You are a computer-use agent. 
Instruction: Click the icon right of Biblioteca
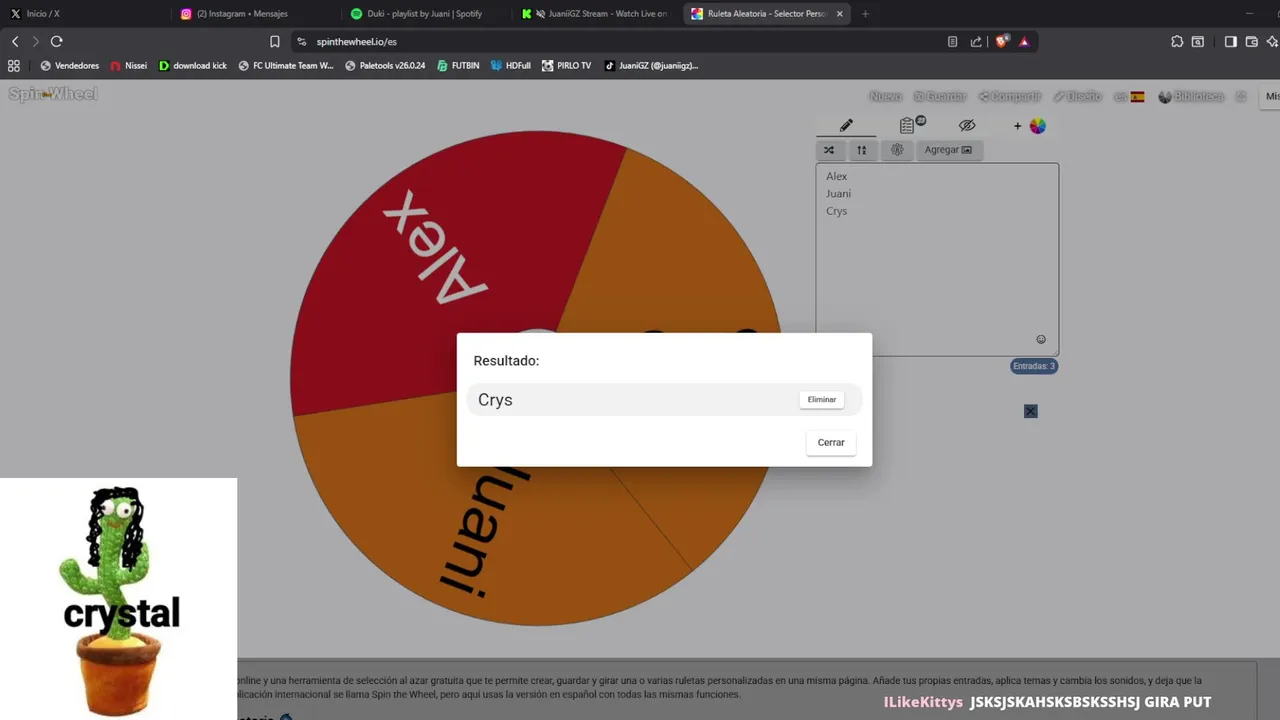[1241, 96]
